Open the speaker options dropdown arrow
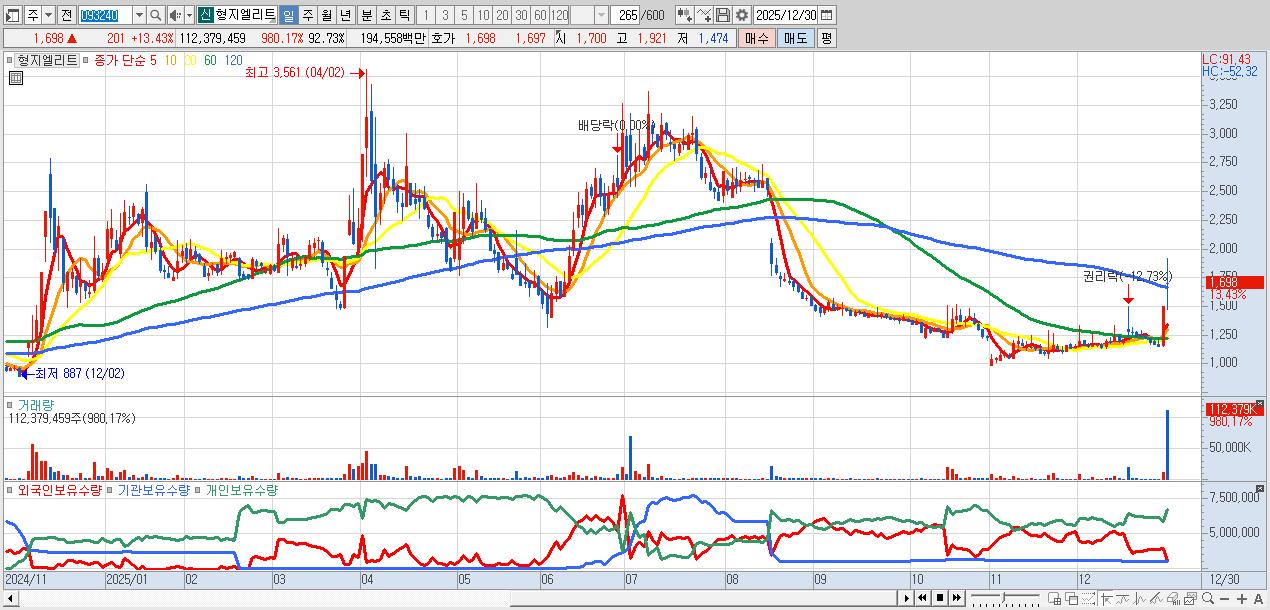 point(188,16)
